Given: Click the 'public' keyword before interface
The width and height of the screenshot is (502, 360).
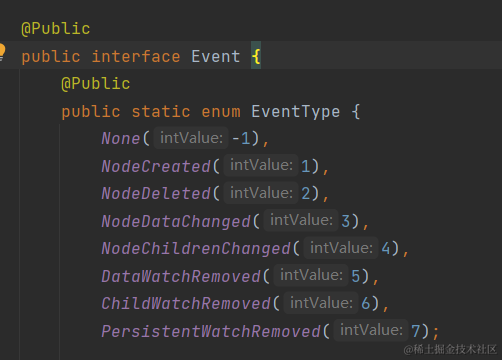Looking at the screenshot, I should [51, 57].
